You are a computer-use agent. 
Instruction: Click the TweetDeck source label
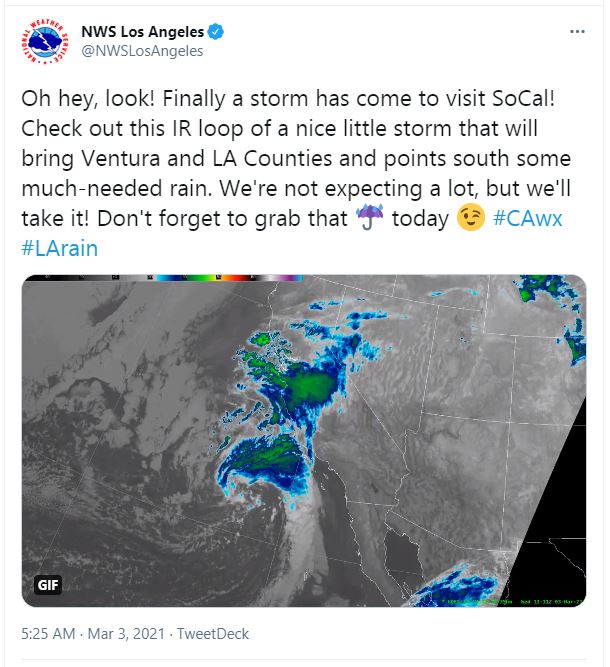click(x=213, y=634)
